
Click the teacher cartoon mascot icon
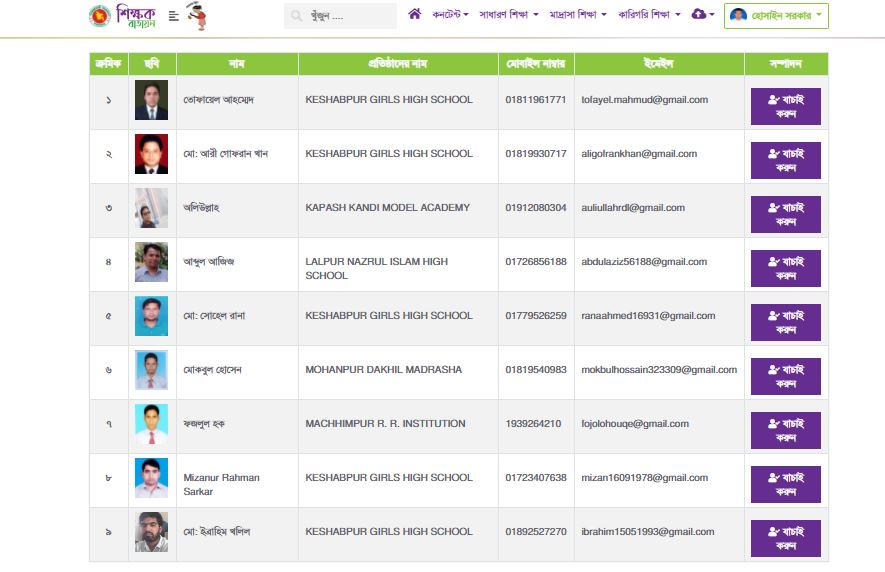(197, 16)
